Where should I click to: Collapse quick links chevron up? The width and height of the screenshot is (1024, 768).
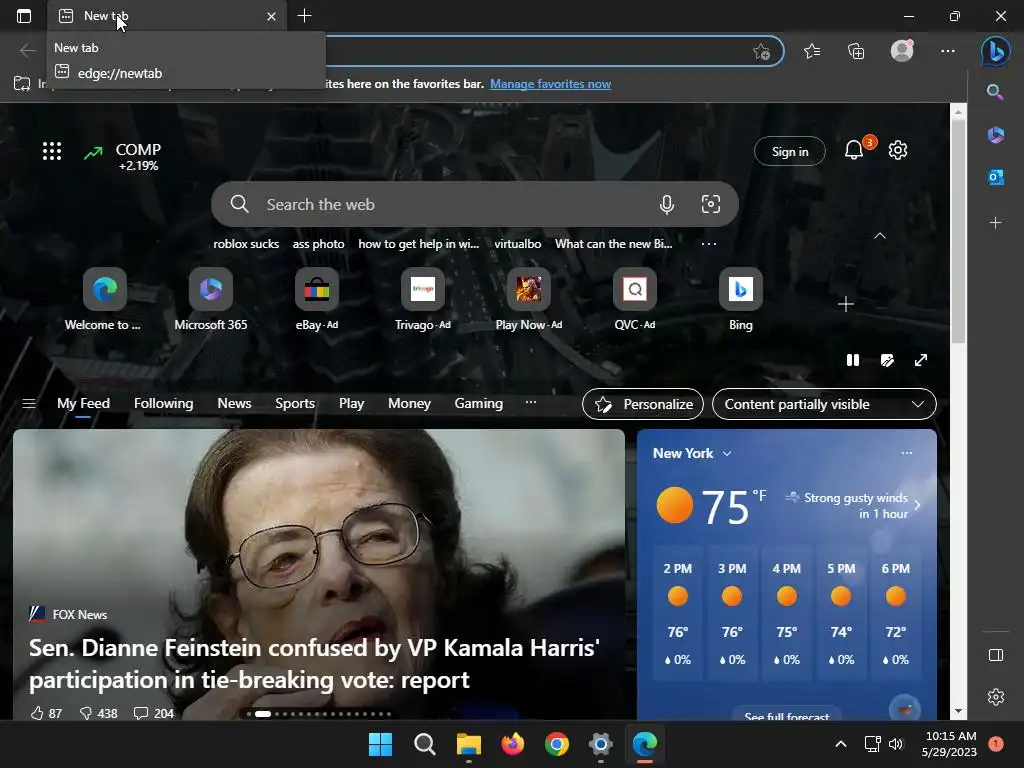(x=880, y=236)
